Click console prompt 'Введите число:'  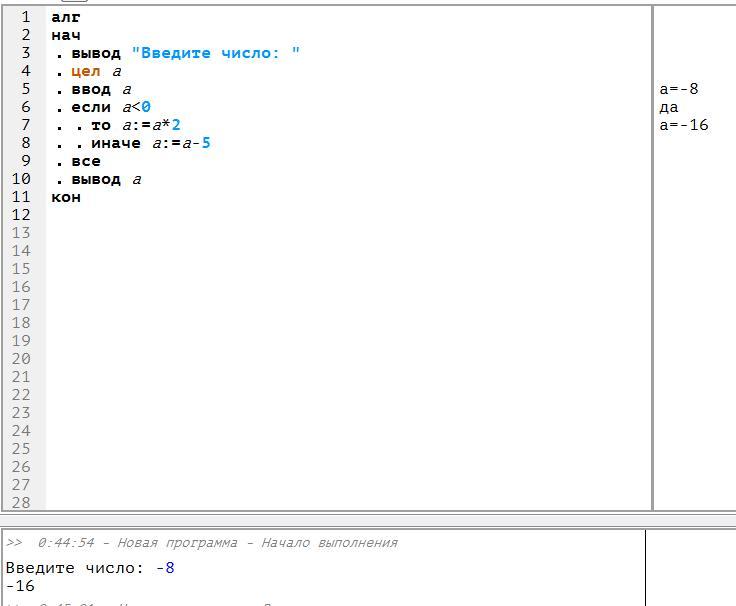75,568
